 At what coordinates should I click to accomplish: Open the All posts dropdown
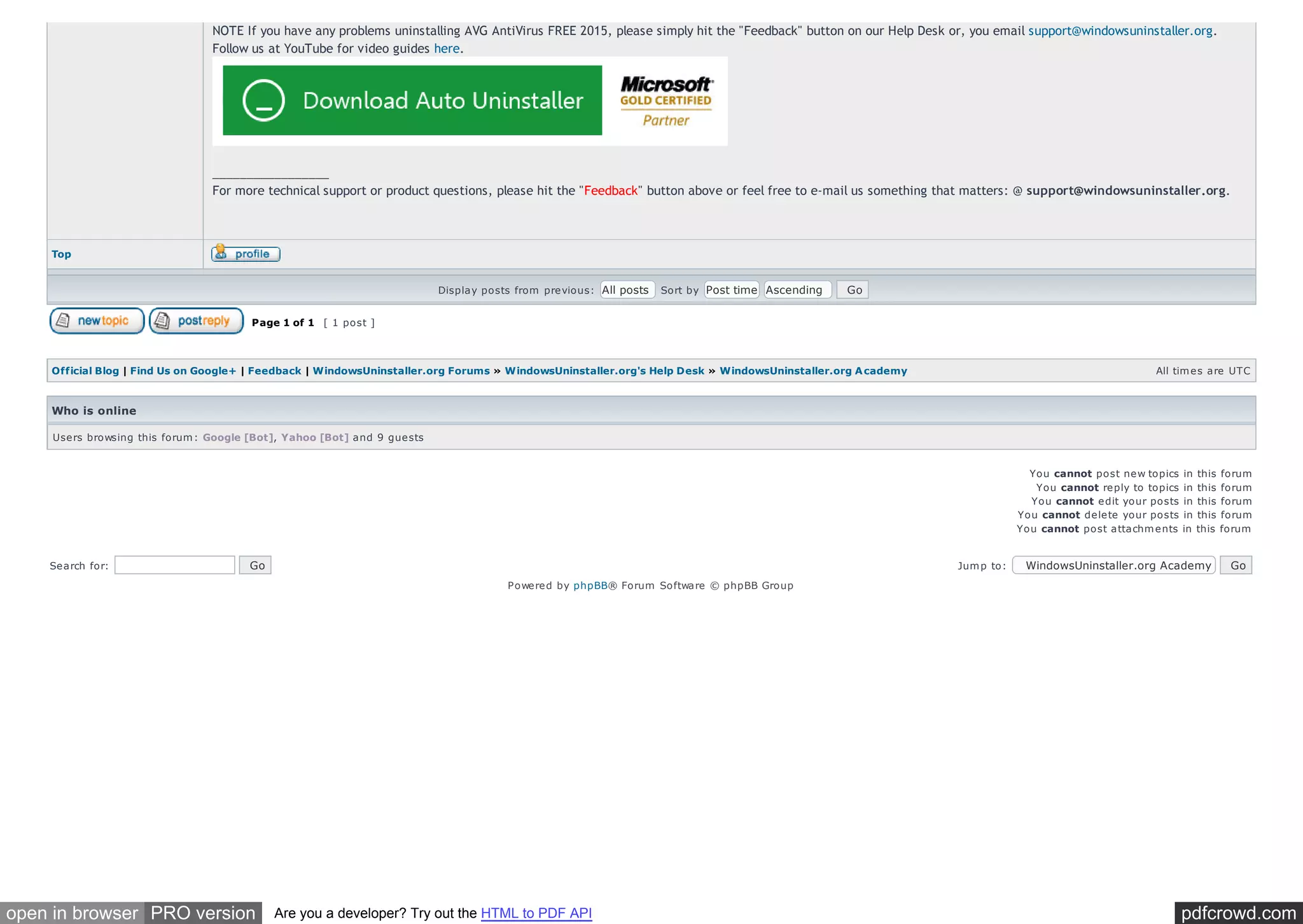point(627,290)
